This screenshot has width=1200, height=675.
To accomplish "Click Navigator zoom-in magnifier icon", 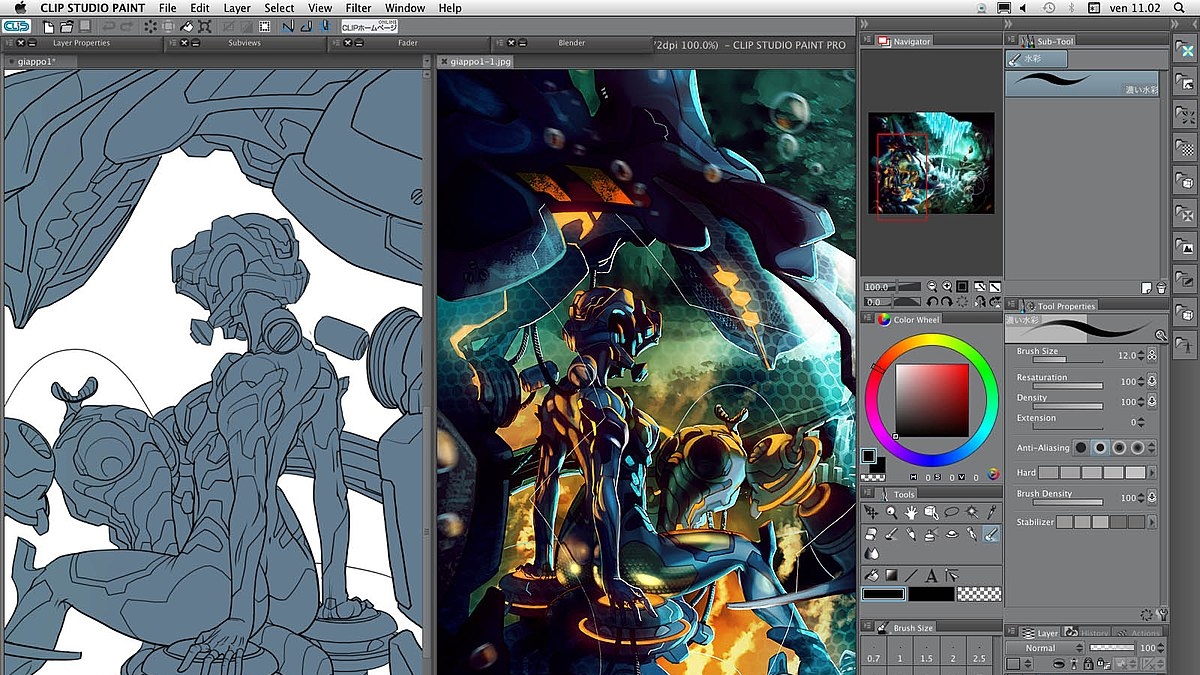I will click(946, 287).
